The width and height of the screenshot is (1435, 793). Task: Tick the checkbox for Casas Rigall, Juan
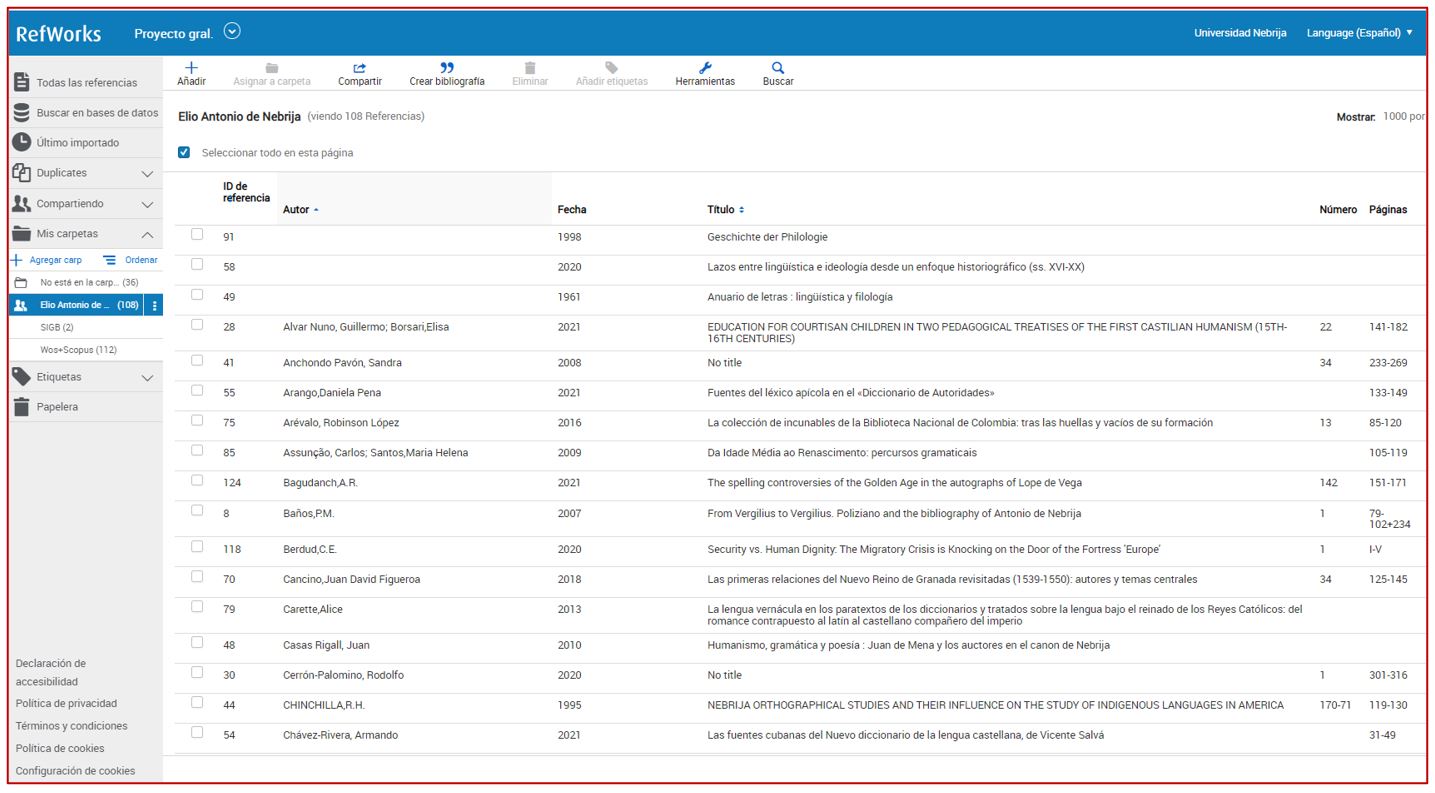pyautogui.click(x=197, y=643)
